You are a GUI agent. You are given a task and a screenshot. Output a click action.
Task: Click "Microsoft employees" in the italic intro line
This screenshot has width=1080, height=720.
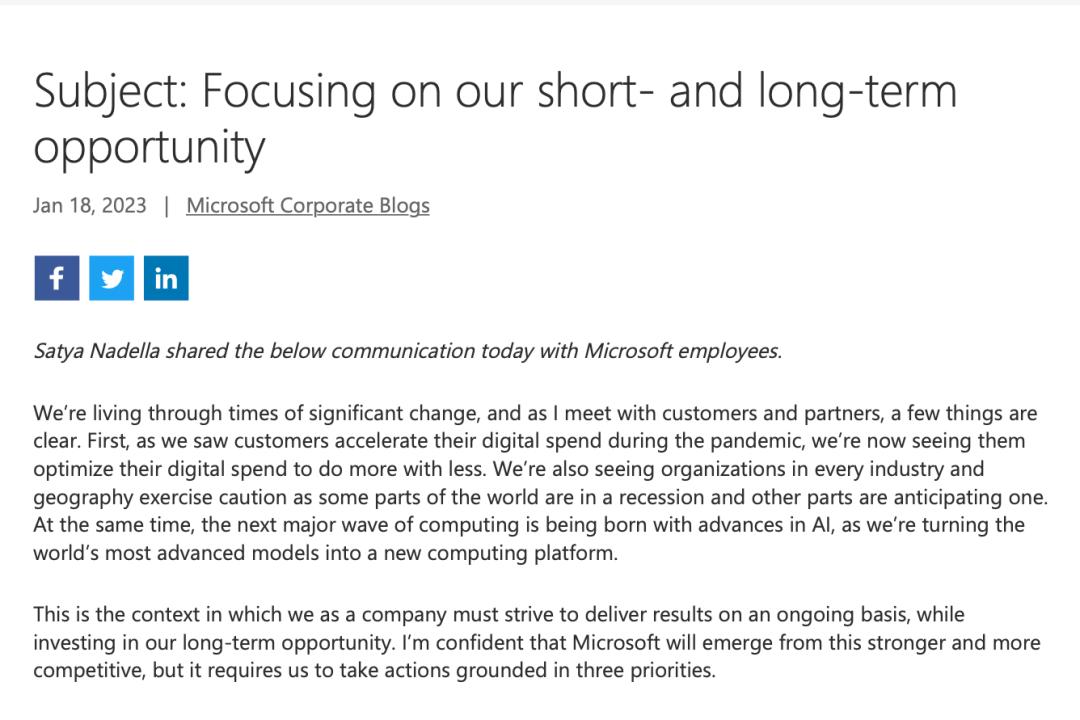click(681, 351)
